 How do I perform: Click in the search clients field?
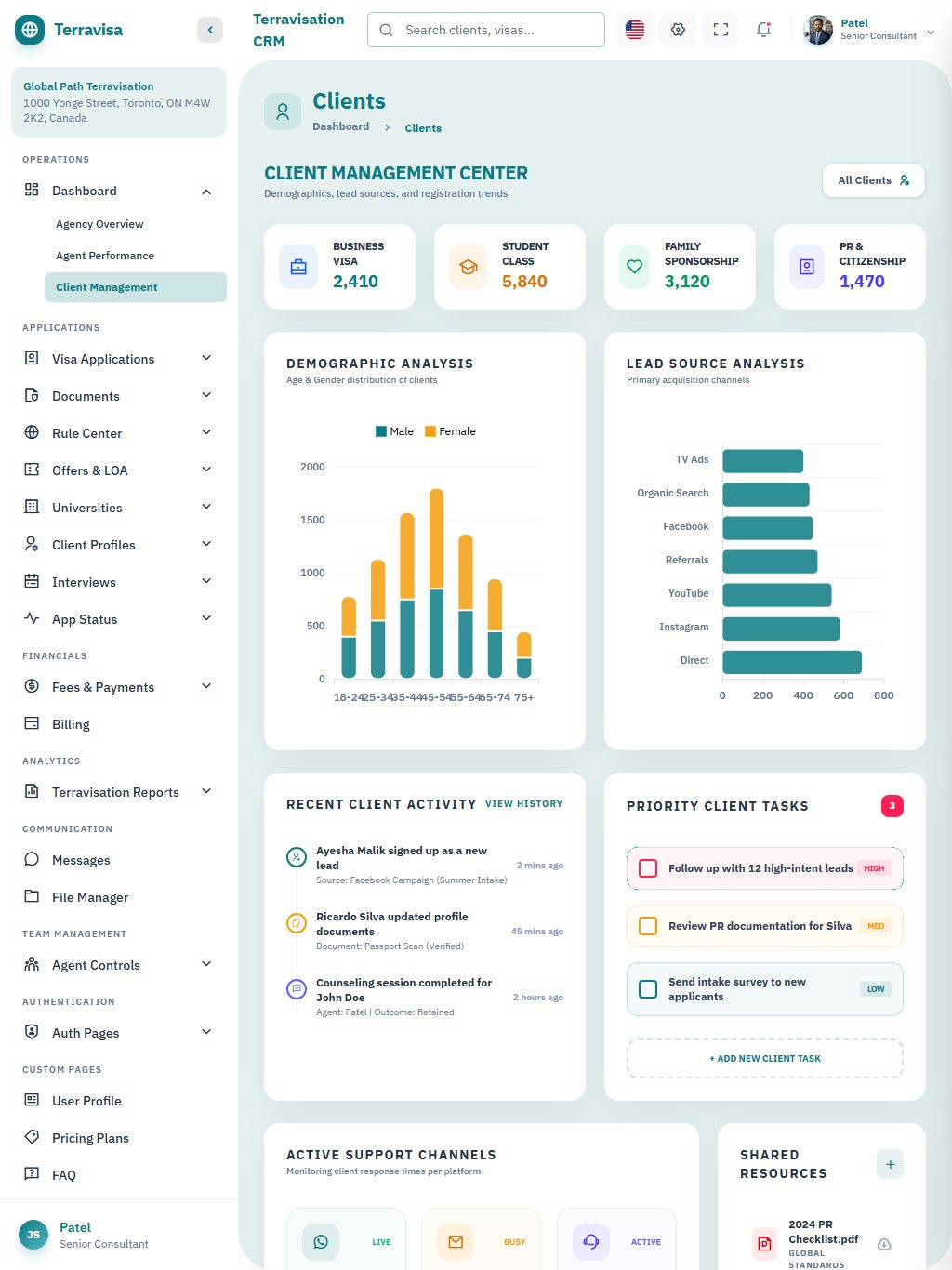pos(486,30)
